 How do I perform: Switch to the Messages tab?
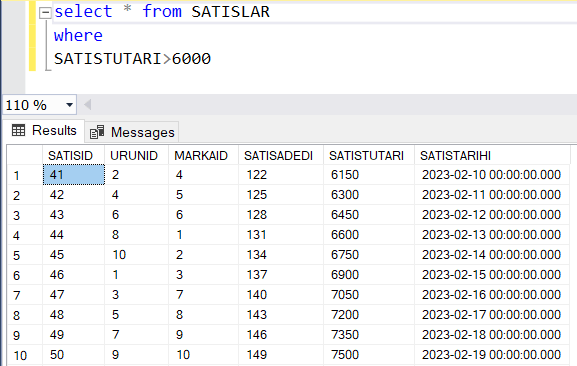coord(132,132)
